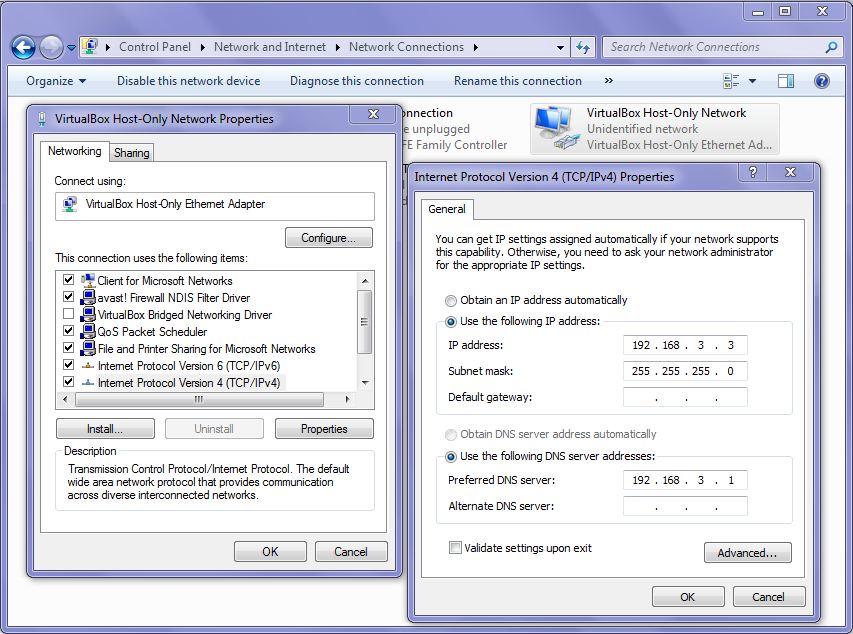853x634 pixels.
Task: Click the change view icon in toolbar
Action: click(x=731, y=81)
